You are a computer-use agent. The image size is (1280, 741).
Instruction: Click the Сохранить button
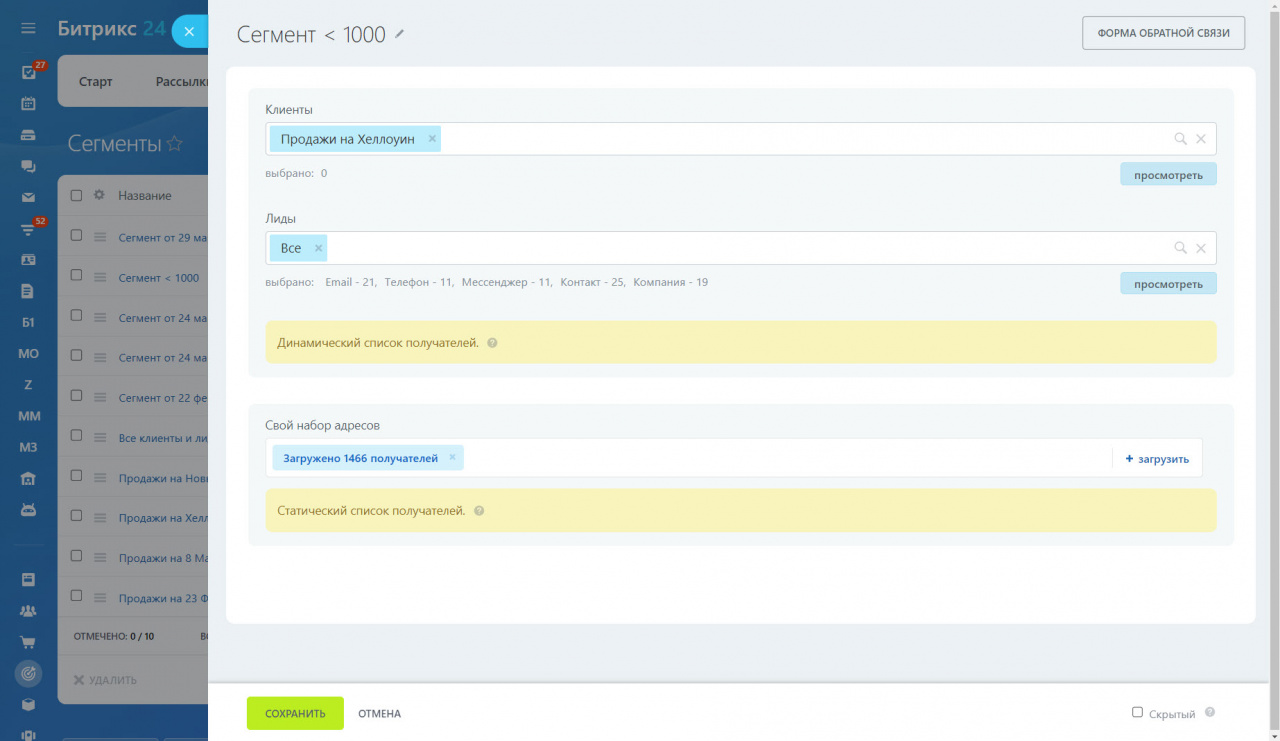point(295,713)
